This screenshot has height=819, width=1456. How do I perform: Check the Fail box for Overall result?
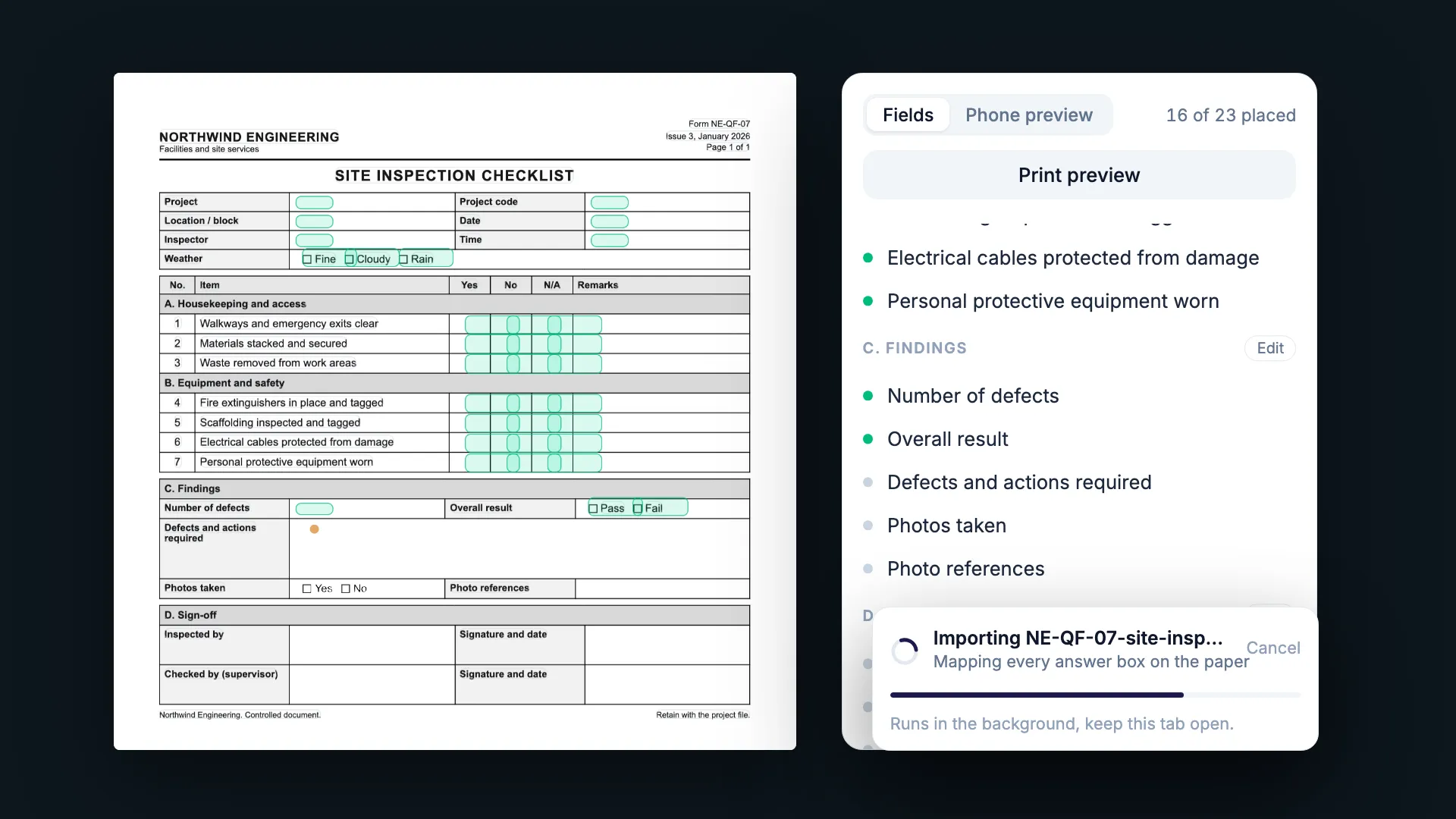(x=638, y=509)
